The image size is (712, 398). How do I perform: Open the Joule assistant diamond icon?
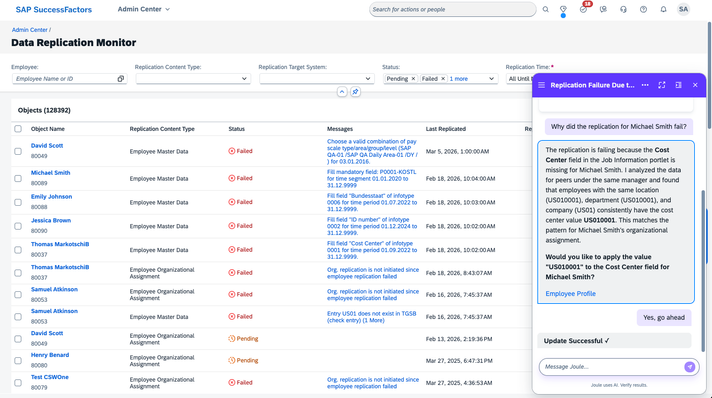coord(563,9)
